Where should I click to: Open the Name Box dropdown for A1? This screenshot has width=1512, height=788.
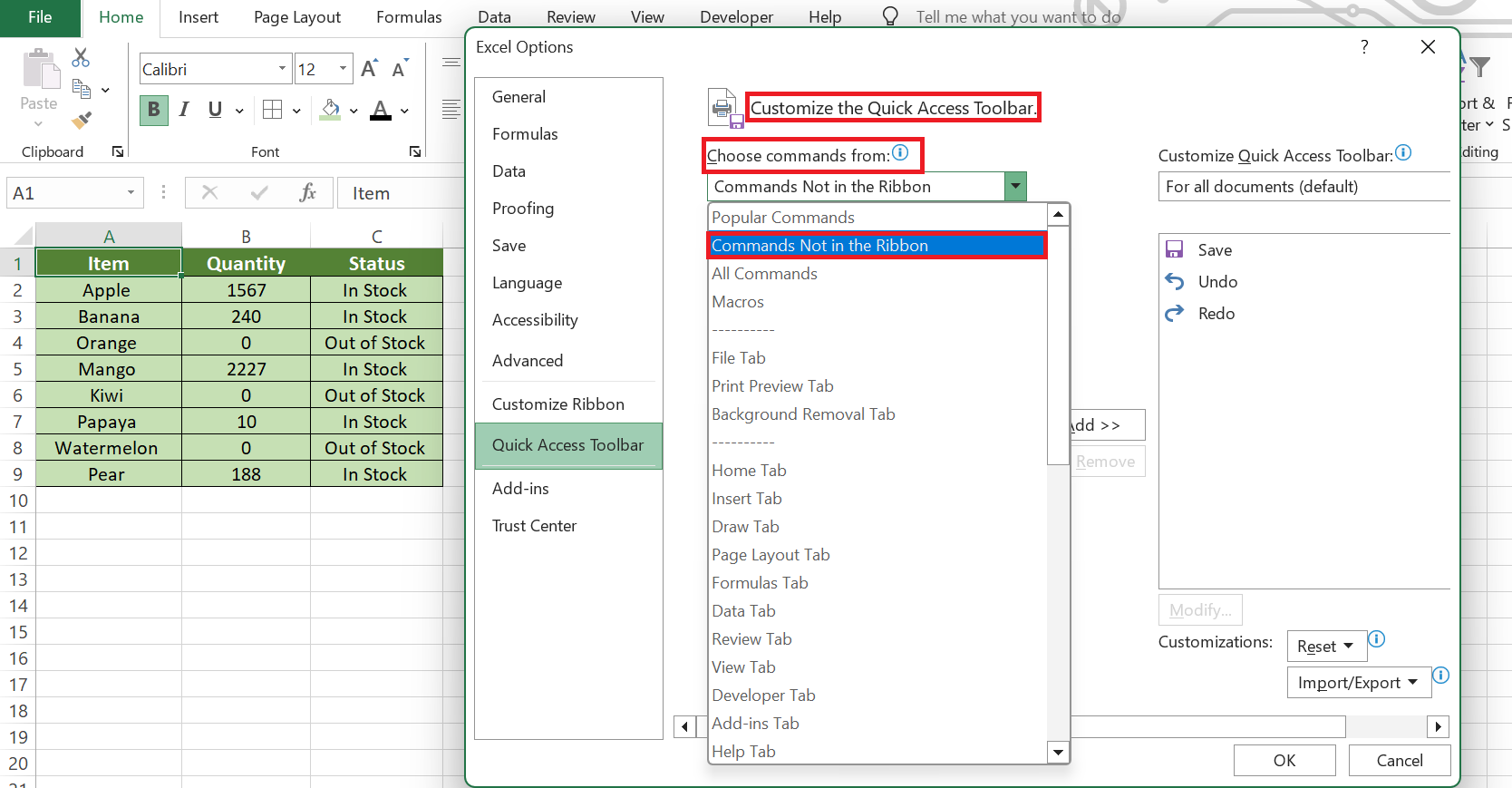point(131,192)
